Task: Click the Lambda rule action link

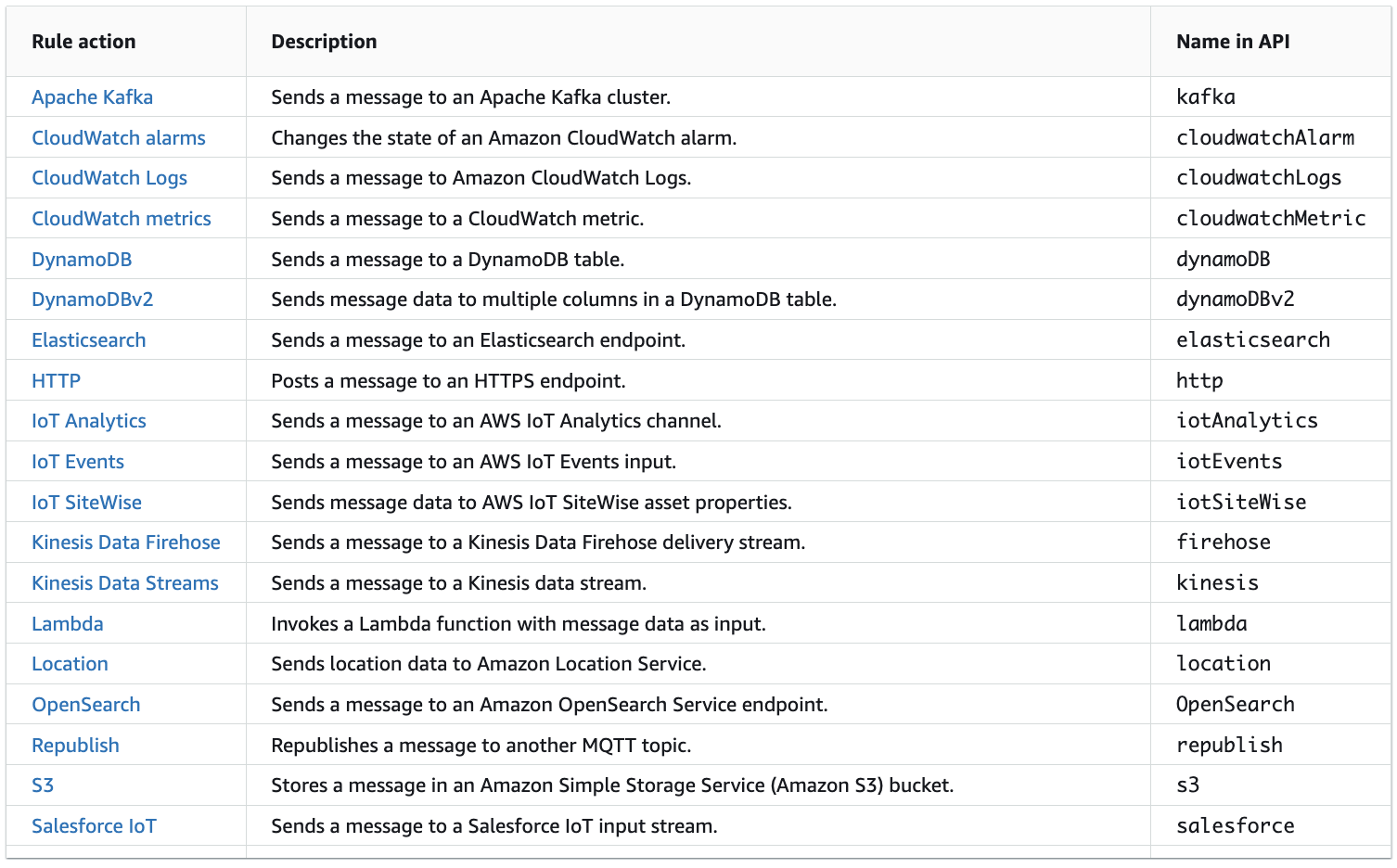Action: pos(67,624)
